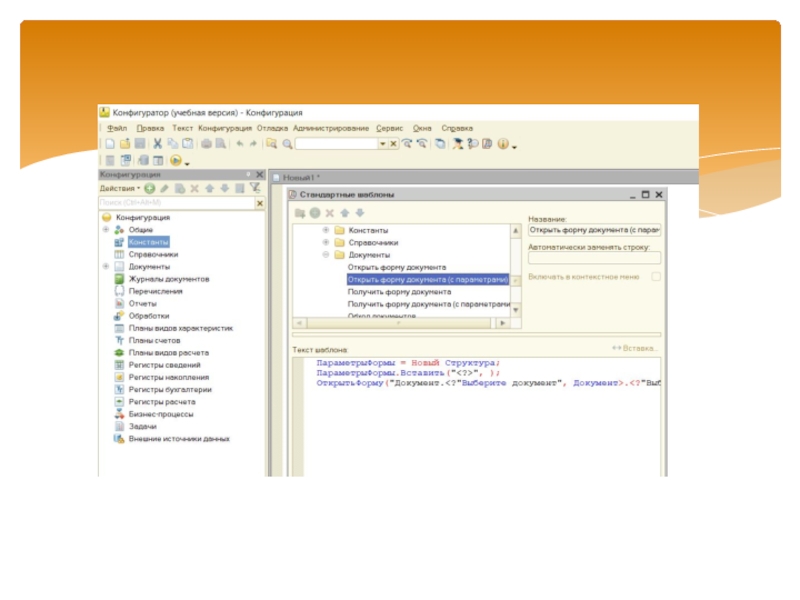Click the start debugging play icon
Image resolution: width=800 pixels, height=600 pixels.
coord(175,160)
